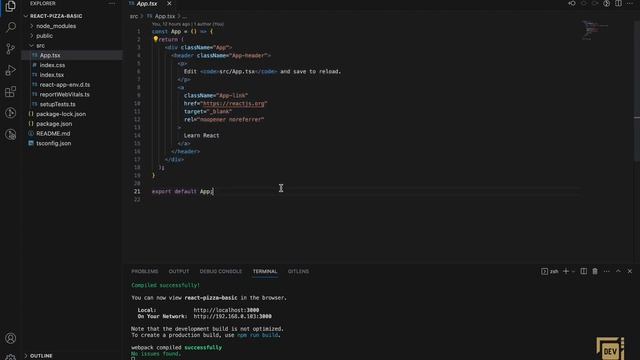This screenshot has width=640, height=360.
Task: Open package.json file
Action: [71, 124]
